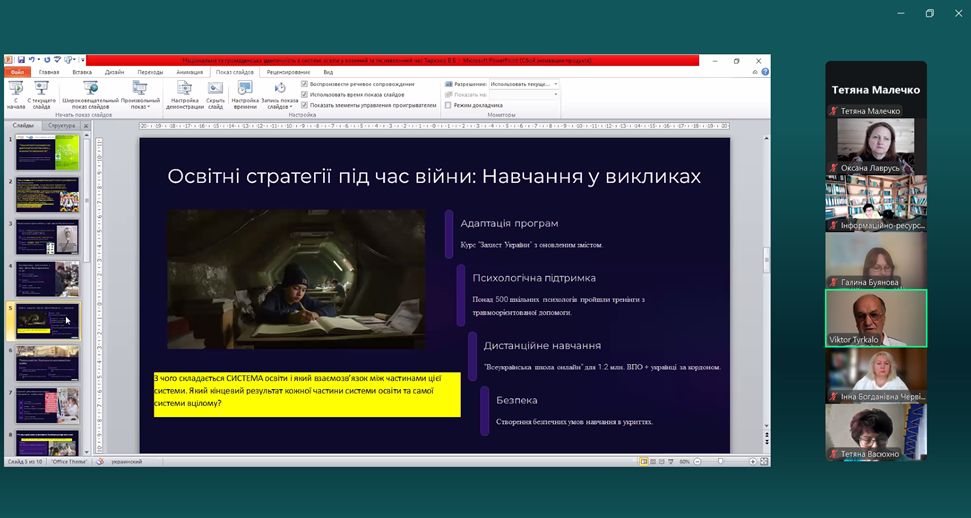Click Set Up Slide Show icon
This screenshot has height=518, width=971.
coord(185,93)
